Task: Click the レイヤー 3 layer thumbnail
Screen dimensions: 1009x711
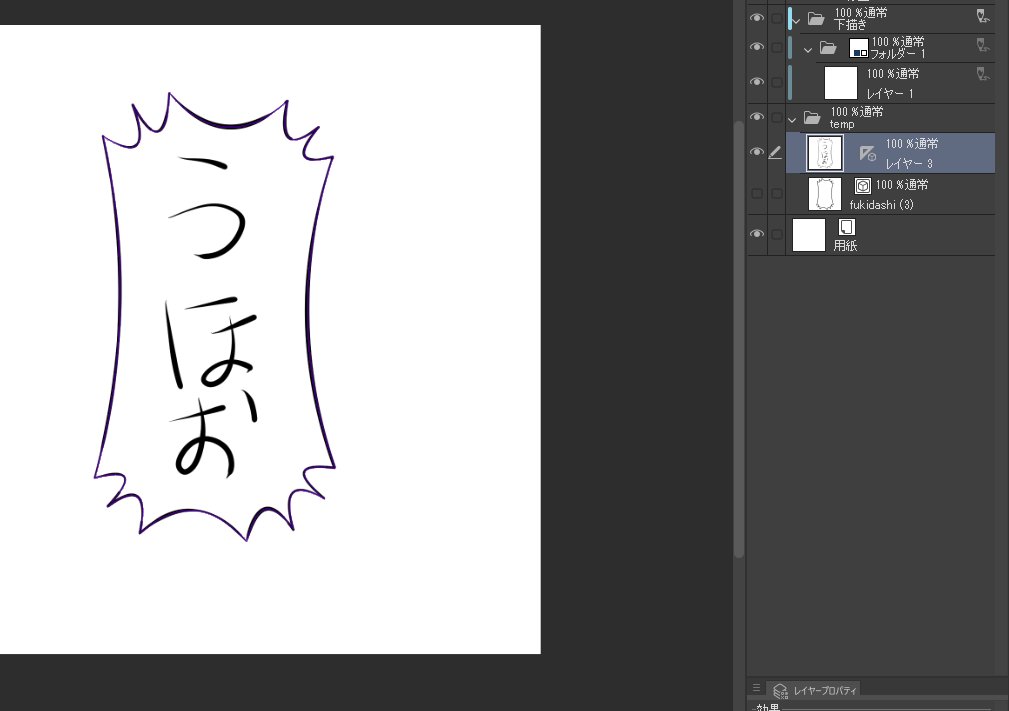Action: tap(825, 153)
